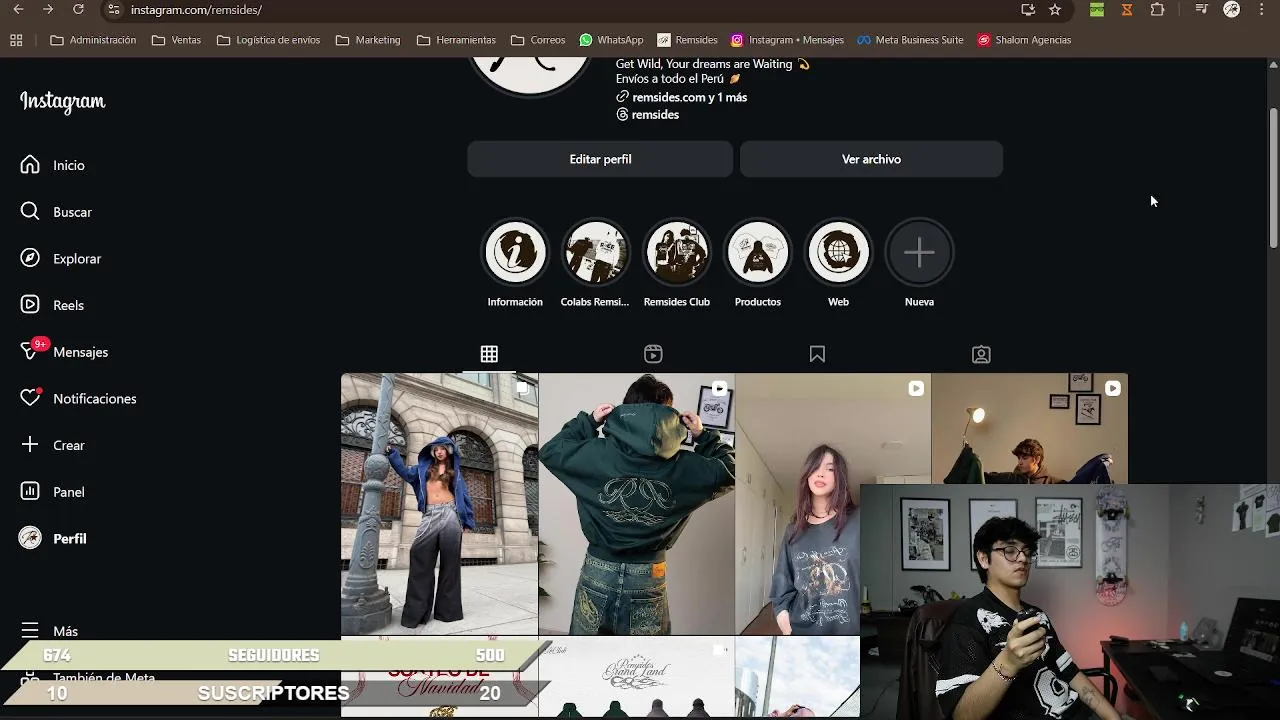Bookmark this page with the star
Viewport: 1280px width, 720px height.
click(x=1055, y=9)
